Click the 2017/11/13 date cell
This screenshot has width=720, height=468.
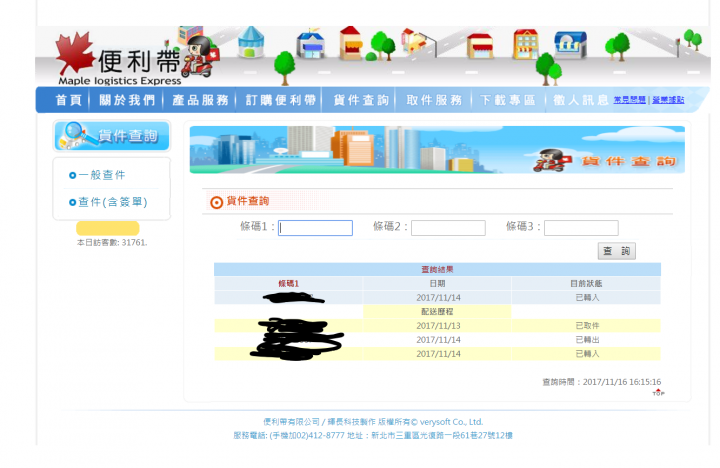(x=438, y=326)
